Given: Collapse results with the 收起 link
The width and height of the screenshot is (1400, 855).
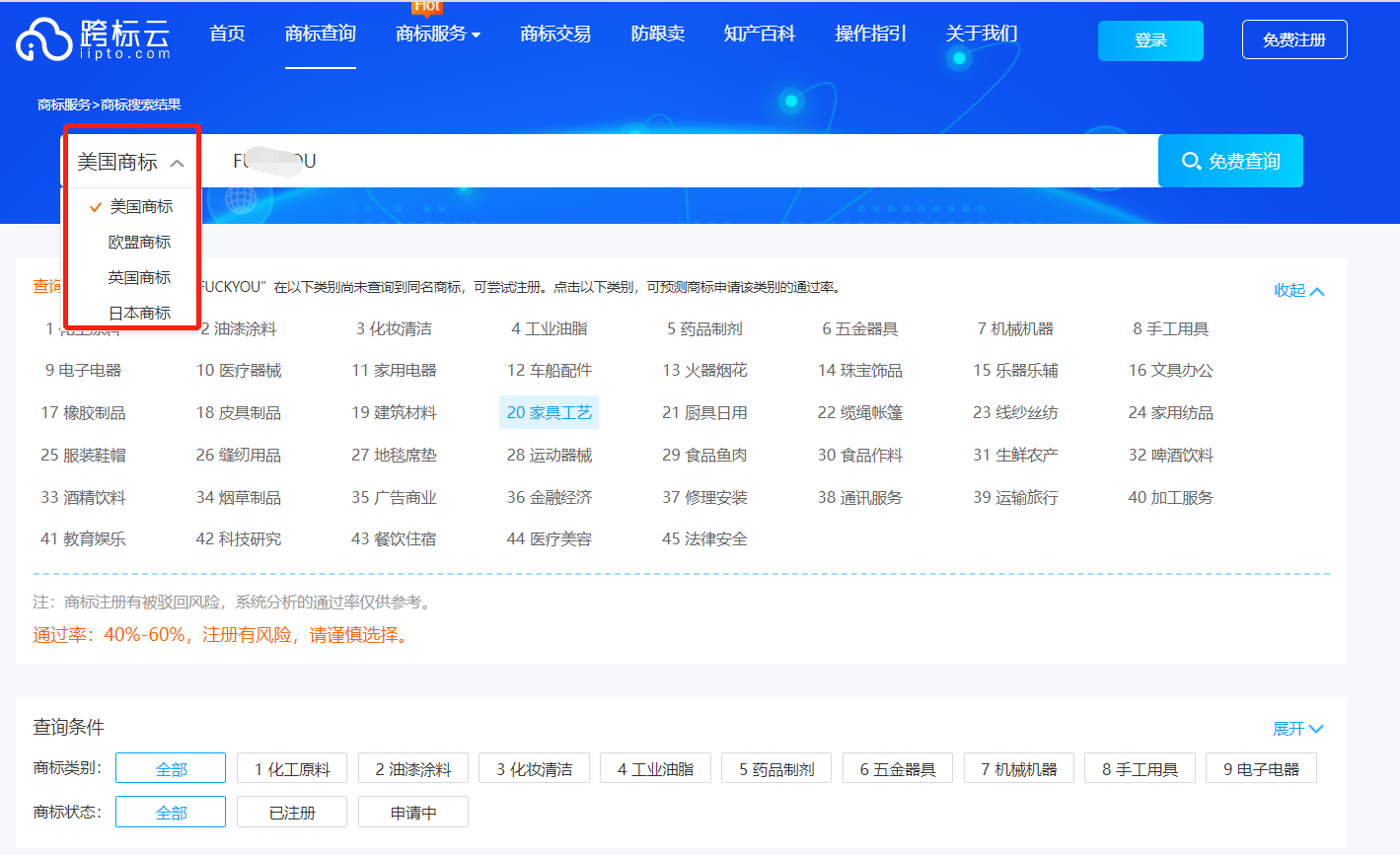Looking at the screenshot, I should (1300, 290).
